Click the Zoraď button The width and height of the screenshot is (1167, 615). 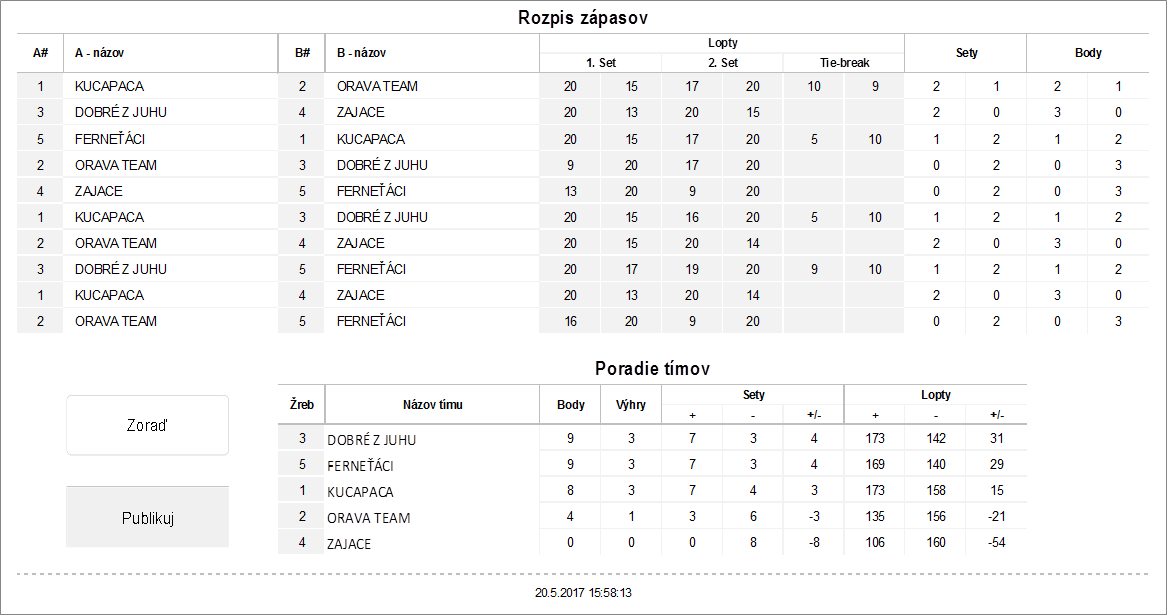coord(147,425)
